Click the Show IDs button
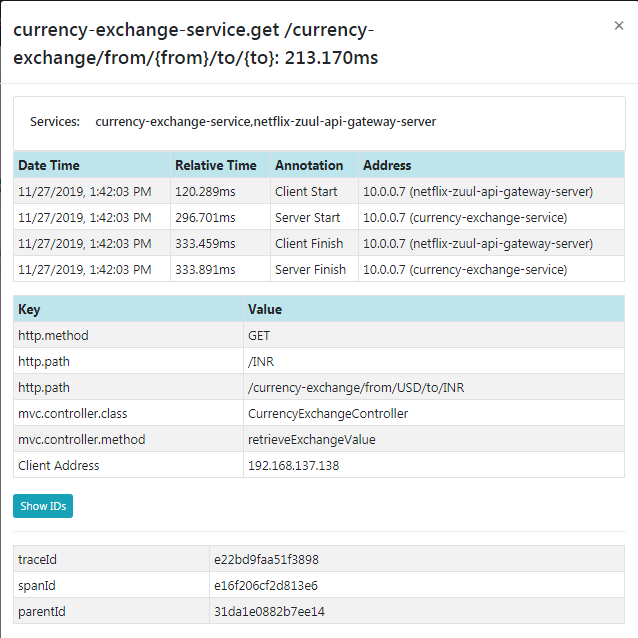 [x=43, y=506]
